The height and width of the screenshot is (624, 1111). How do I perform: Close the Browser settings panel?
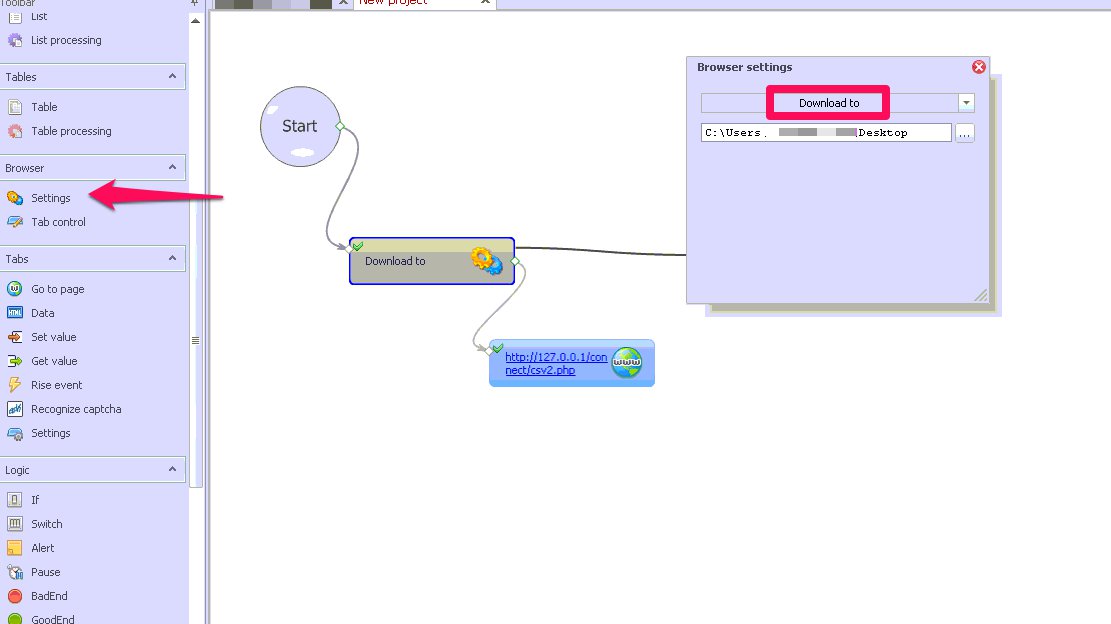[979, 67]
